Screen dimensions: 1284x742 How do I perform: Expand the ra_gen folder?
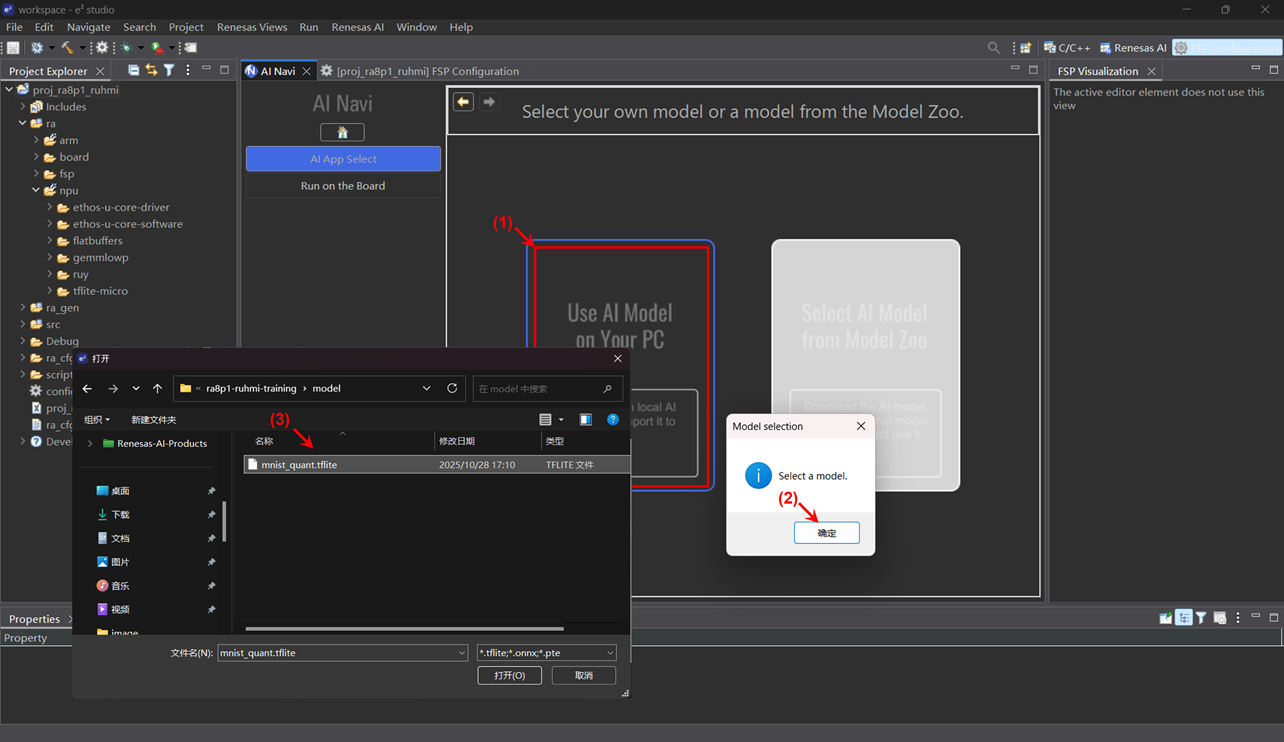point(23,308)
